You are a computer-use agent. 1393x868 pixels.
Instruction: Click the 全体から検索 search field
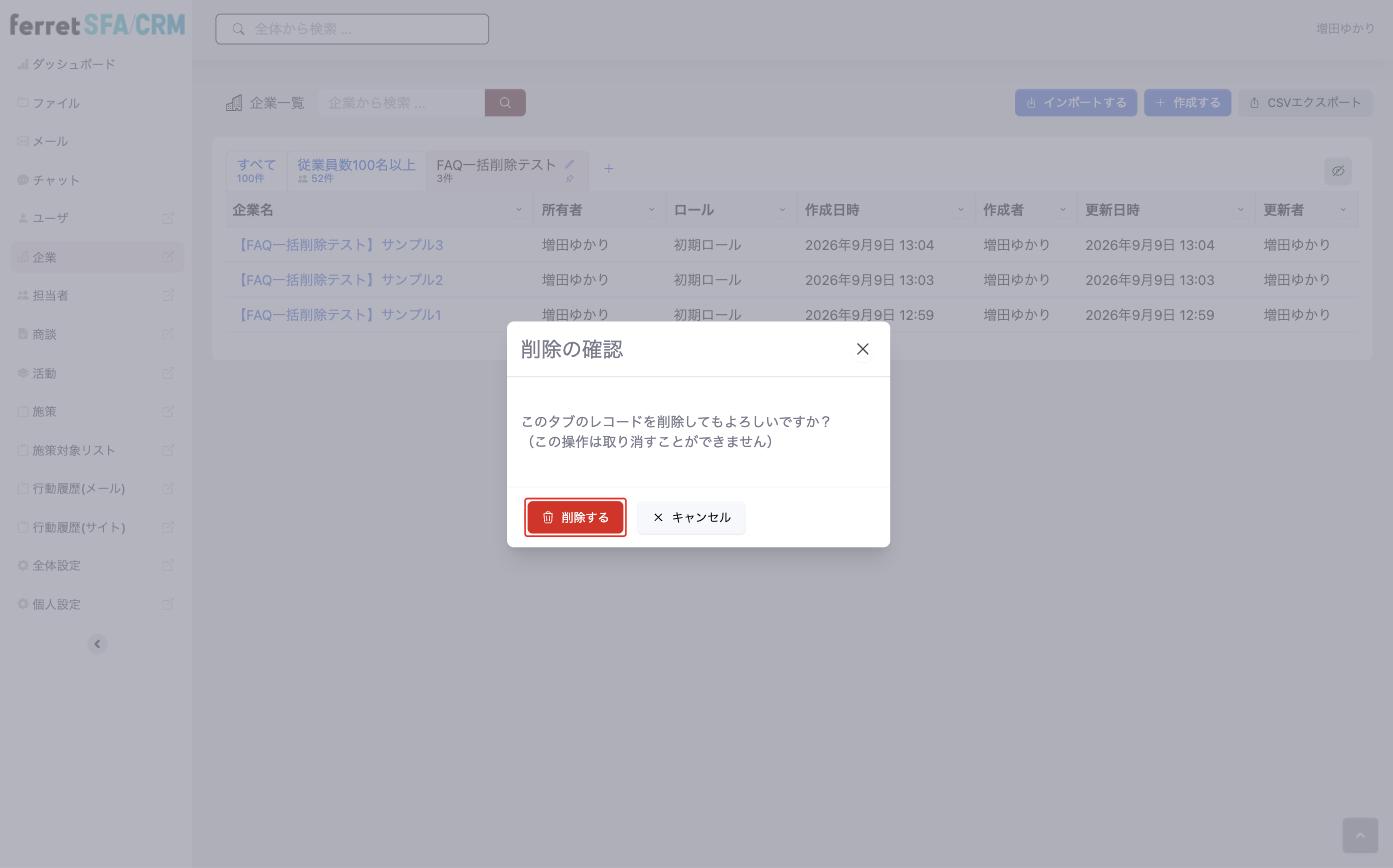point(352,29)
